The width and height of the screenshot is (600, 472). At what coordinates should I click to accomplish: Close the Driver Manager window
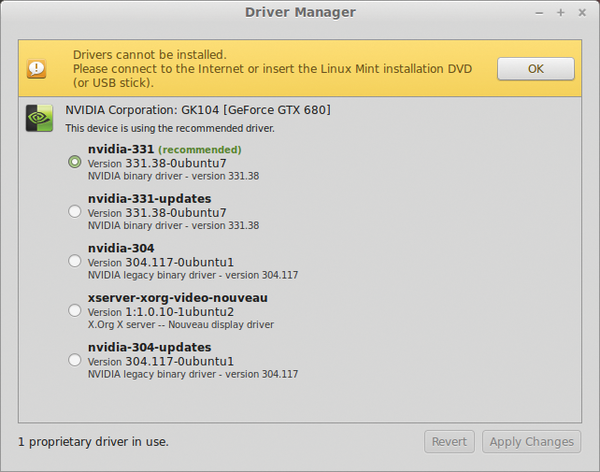(x=581, y=12)
